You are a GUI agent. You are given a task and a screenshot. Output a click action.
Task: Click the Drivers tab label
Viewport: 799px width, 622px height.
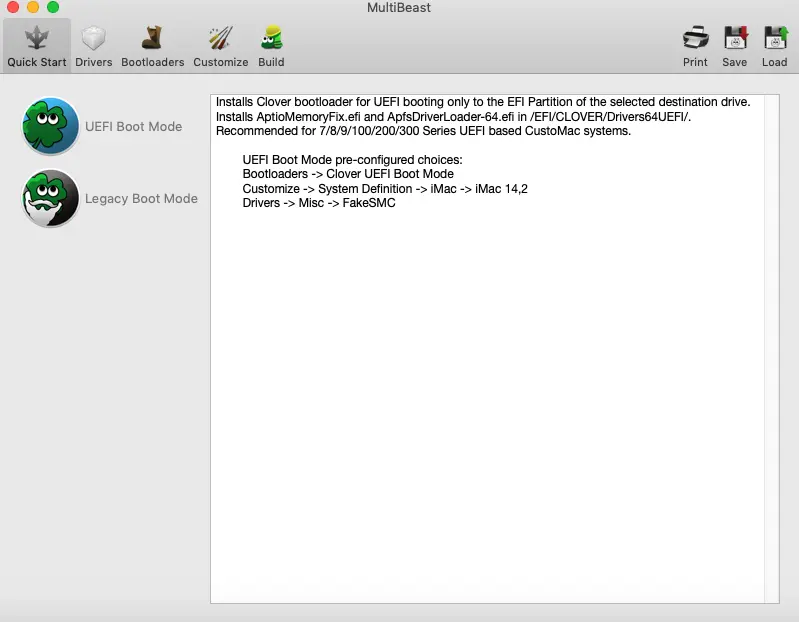94,62
